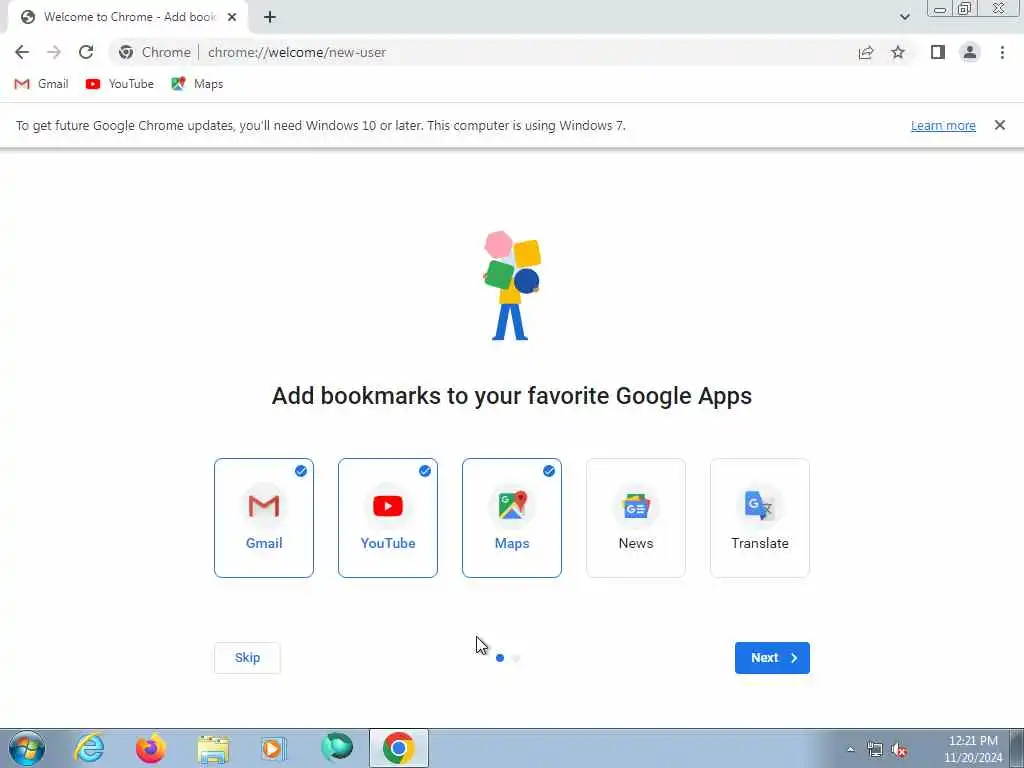Click the second step indicator dot
This screenshot has height=768, width=1024.
click(517, 658)
